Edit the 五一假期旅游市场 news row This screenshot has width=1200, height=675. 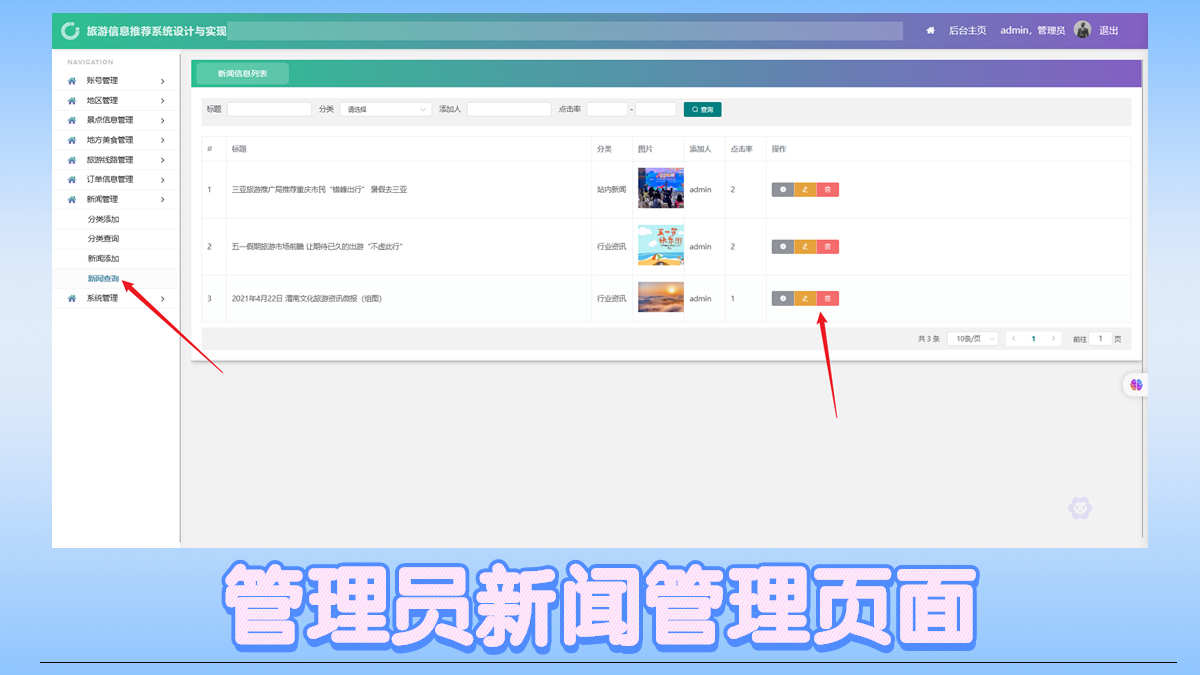coord(805,246)
